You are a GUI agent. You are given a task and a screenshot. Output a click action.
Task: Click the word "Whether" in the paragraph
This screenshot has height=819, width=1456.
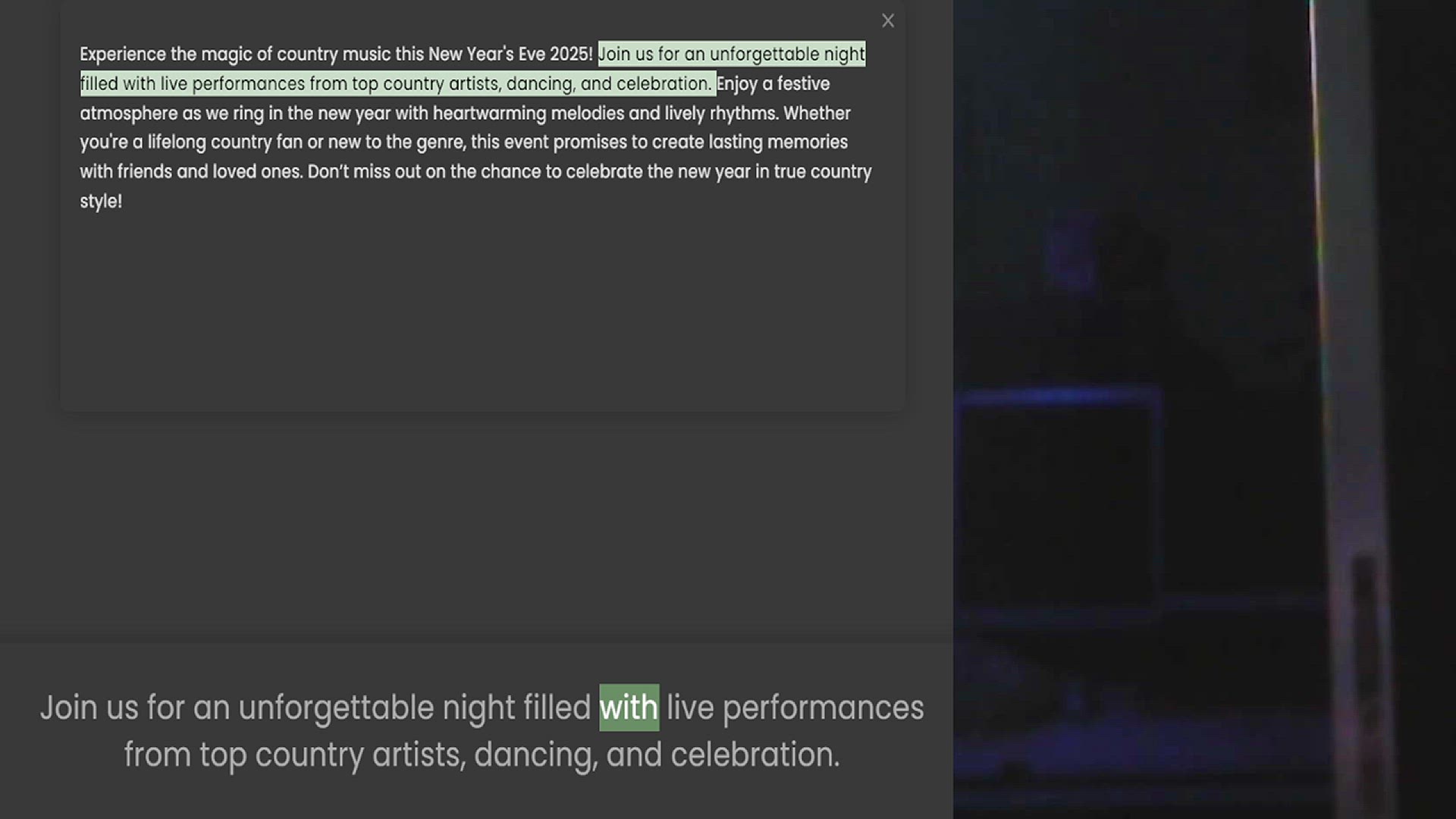point(817,114)
